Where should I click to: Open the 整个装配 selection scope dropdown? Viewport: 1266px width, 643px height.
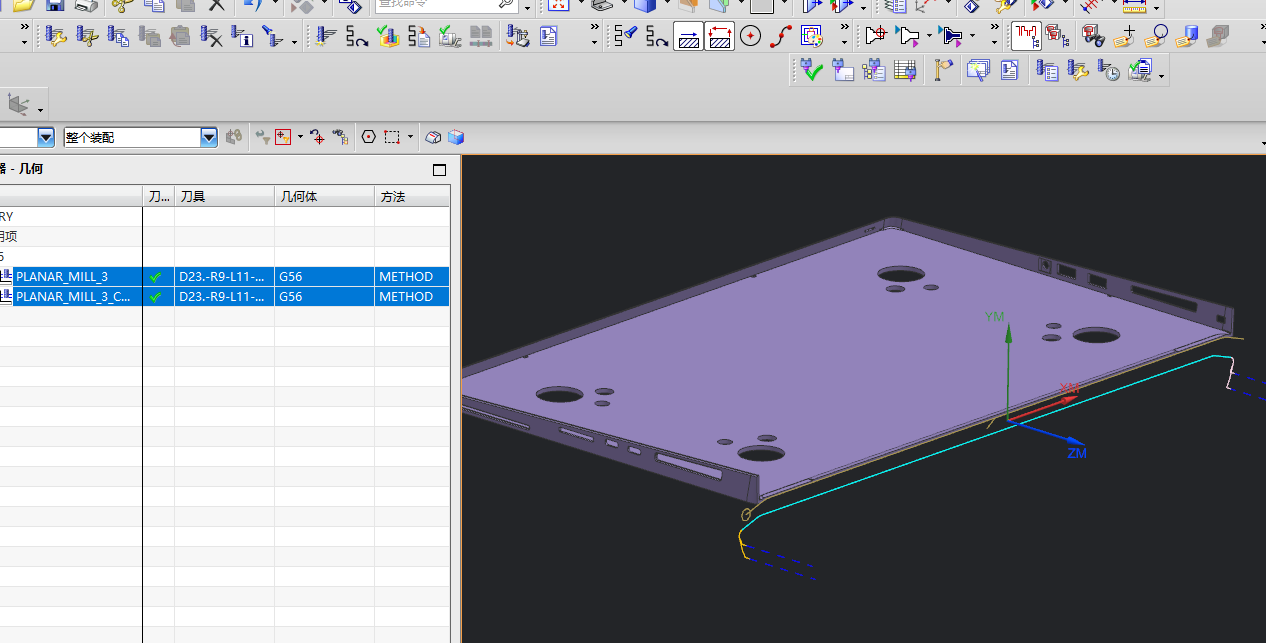(209, 137)
